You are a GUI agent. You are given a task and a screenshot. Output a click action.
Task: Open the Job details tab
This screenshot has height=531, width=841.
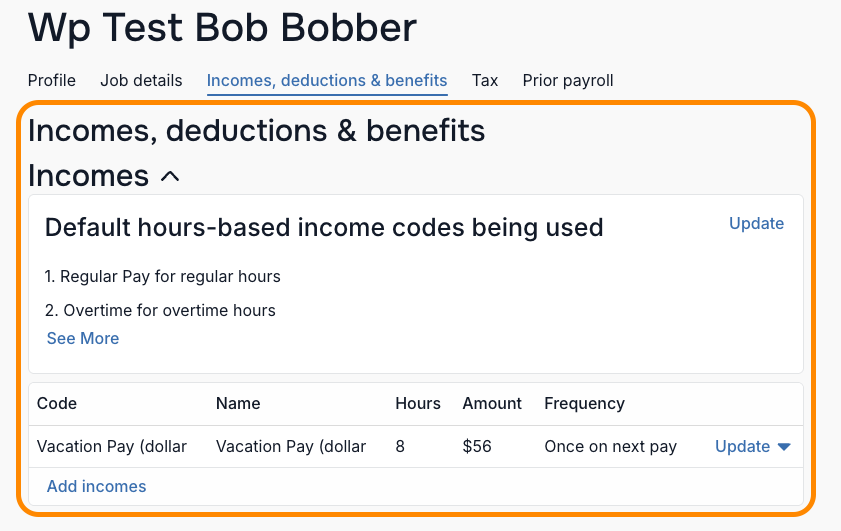[141, 80]
